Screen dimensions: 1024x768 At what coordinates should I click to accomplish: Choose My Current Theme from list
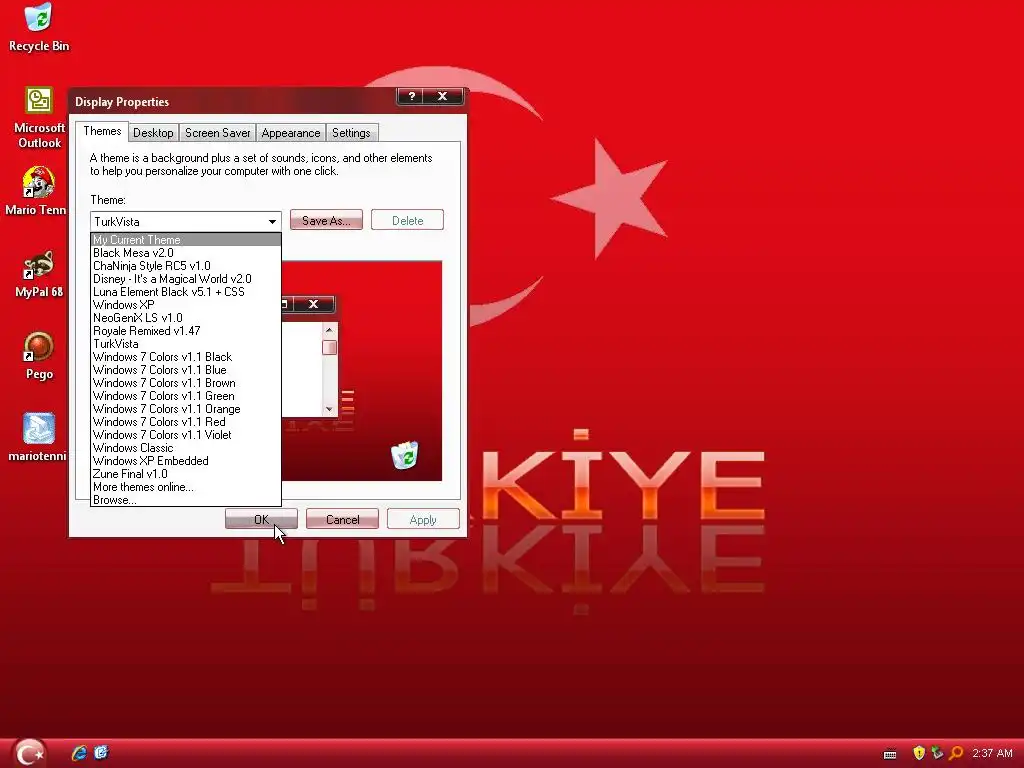pyautogui.click(x=185, y=240)
